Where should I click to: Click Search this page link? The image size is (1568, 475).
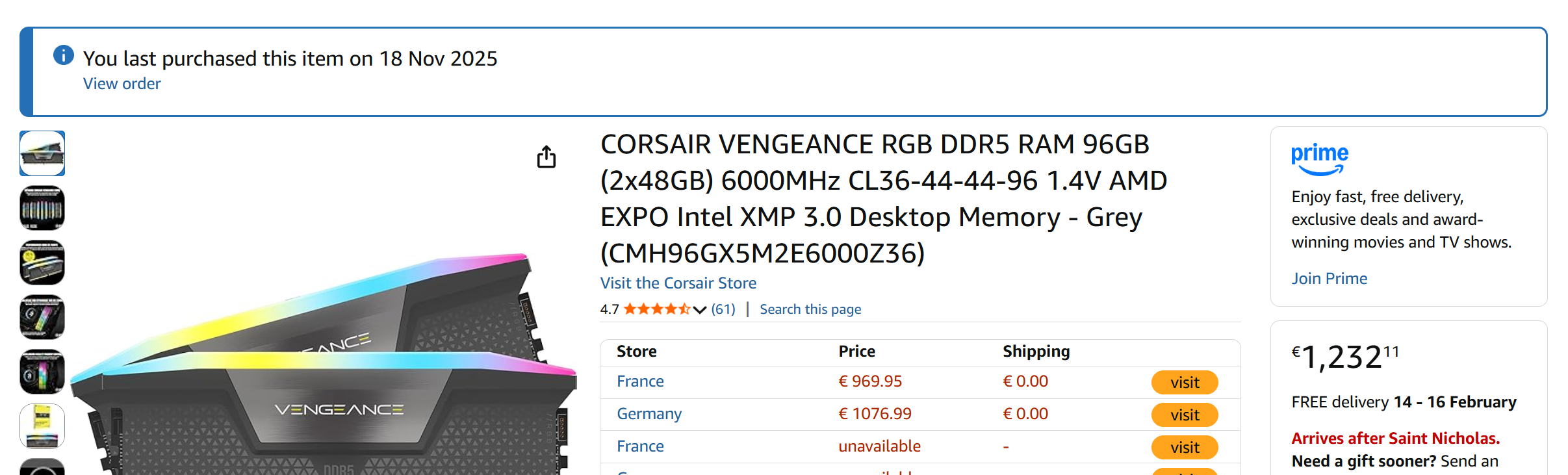pos(810,309)
